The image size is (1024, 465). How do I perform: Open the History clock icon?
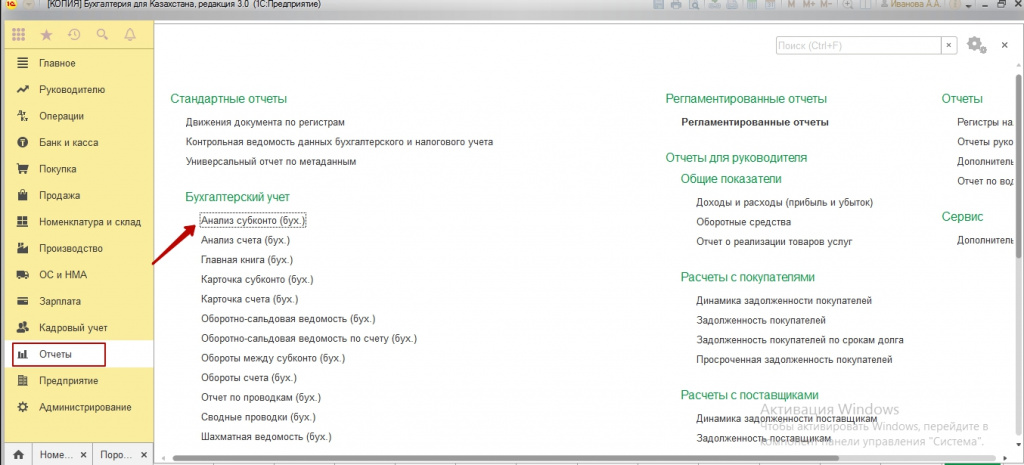point(74,35)
